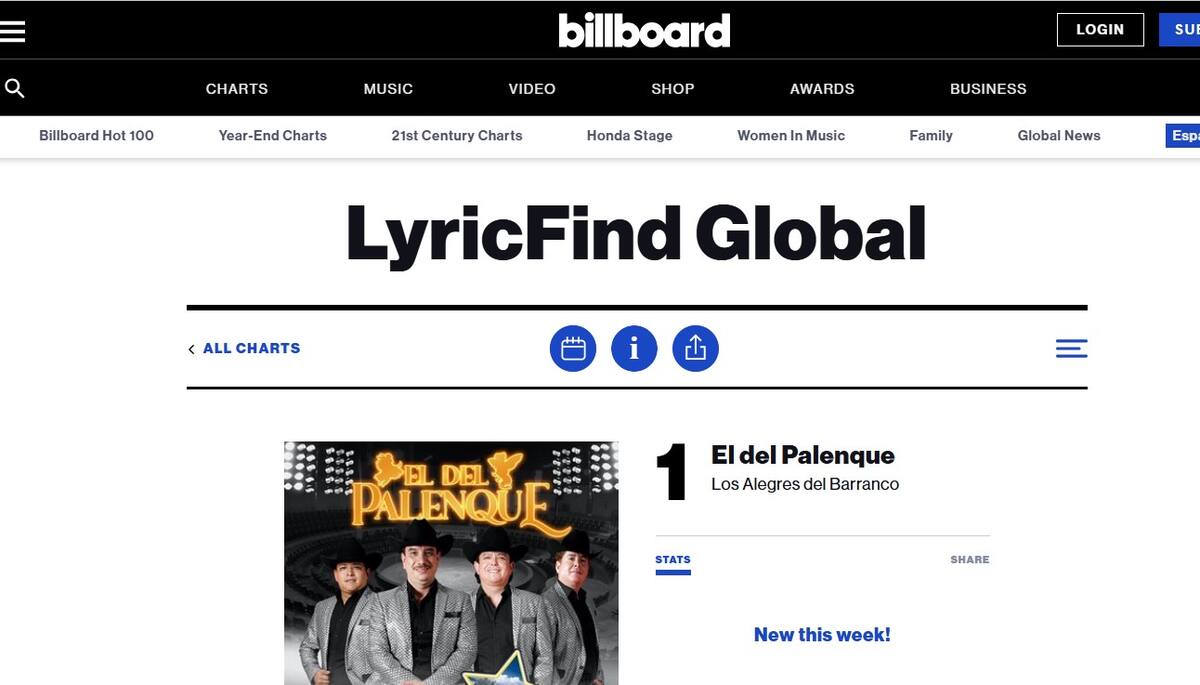Open the Honda Stage page
This screenshot has height=685, width=1200.
(x=630, y=135)
